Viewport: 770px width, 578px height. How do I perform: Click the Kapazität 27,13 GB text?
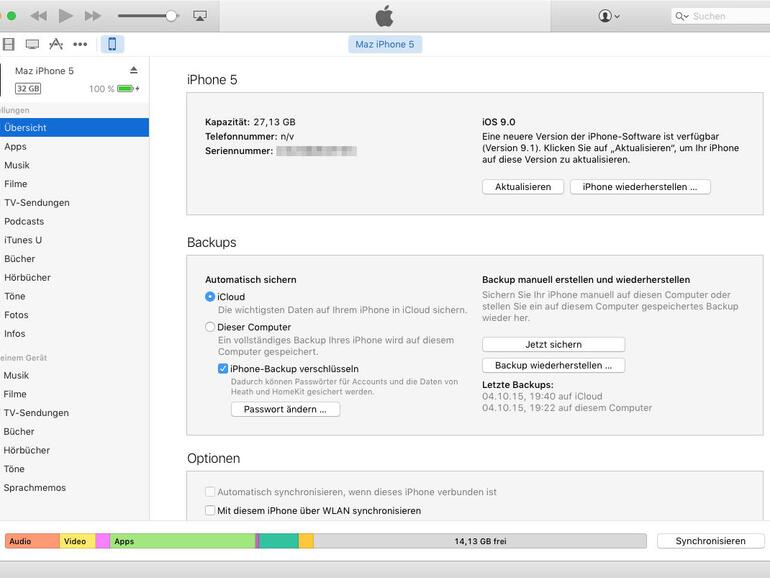coord(250,122)
